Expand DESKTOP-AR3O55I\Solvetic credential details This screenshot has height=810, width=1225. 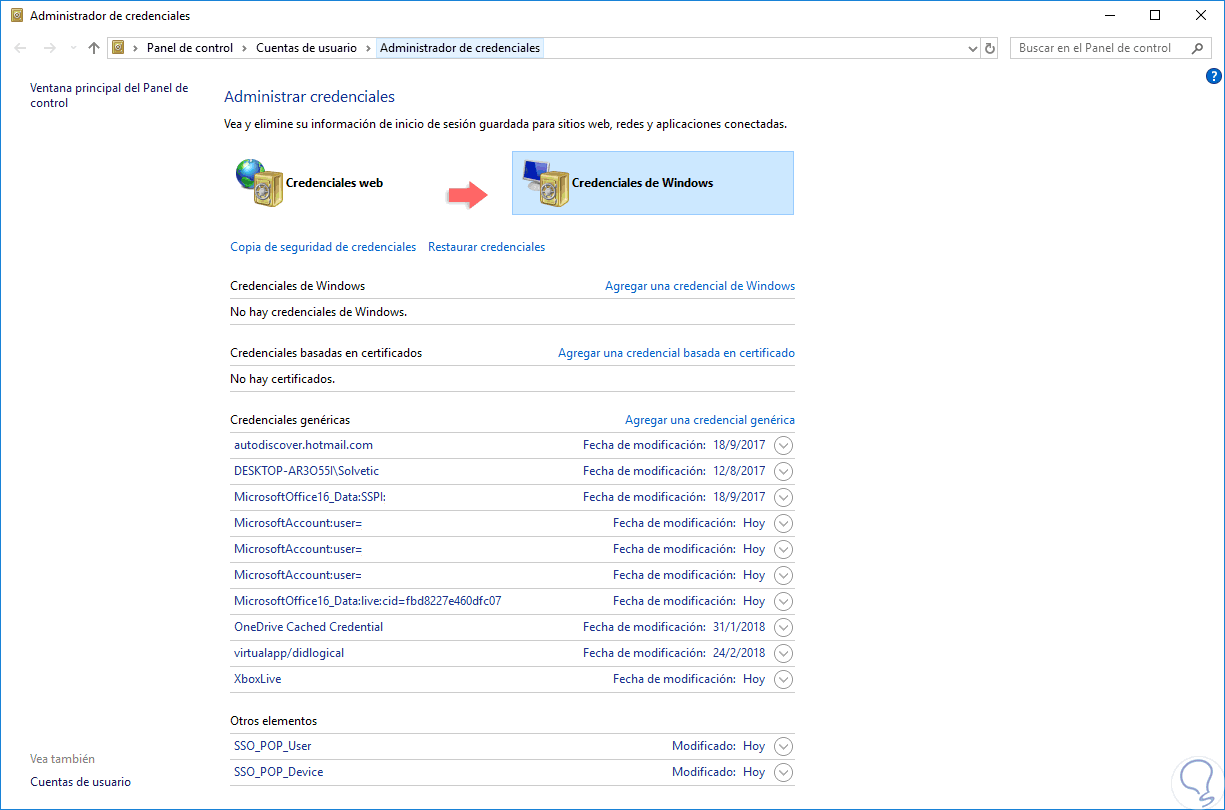[x=784, y=471]
